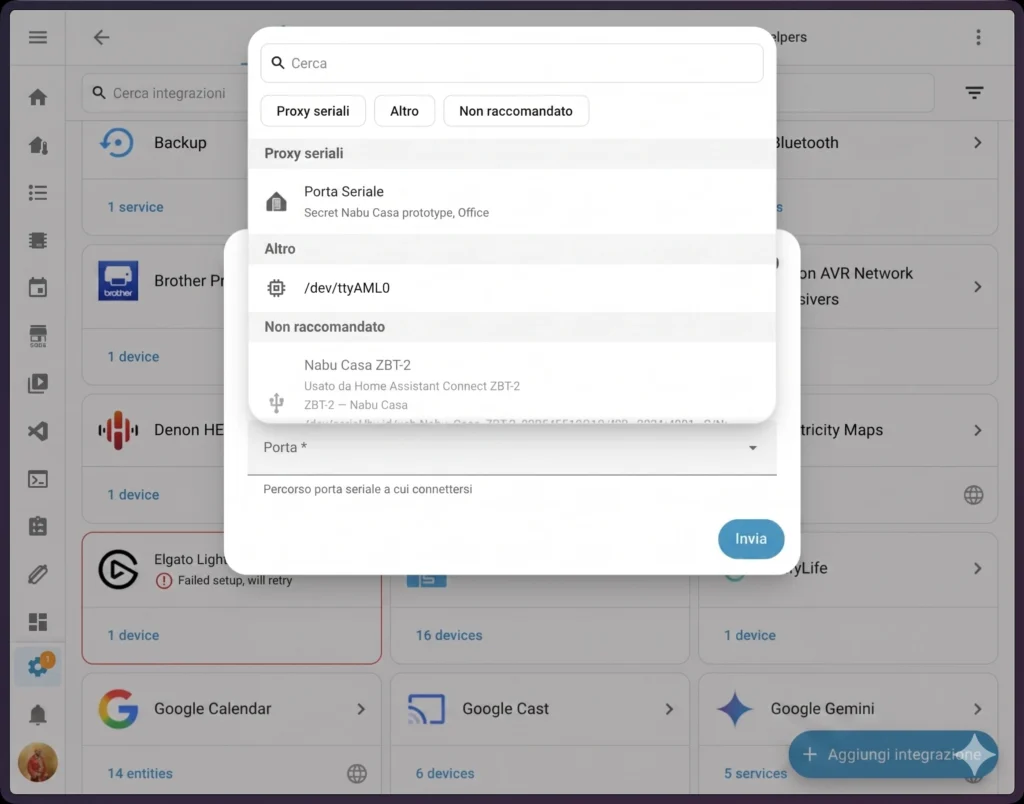Open the dashboard grid icon in sidebar
This screenshot has width=1024, height=804.
click(38, 622)
